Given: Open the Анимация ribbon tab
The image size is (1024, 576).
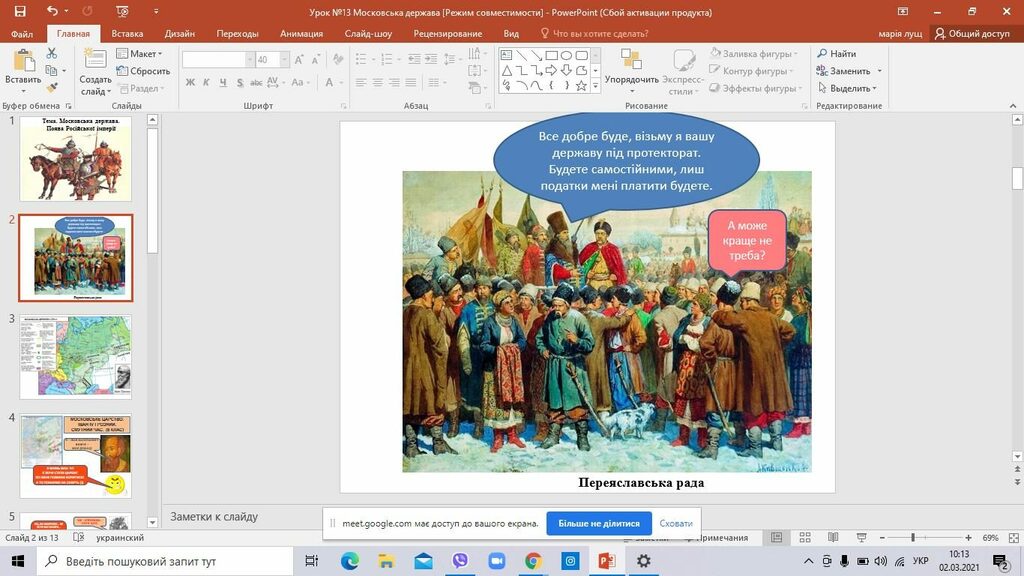Looking at the screenshot, I should point(301,33).
